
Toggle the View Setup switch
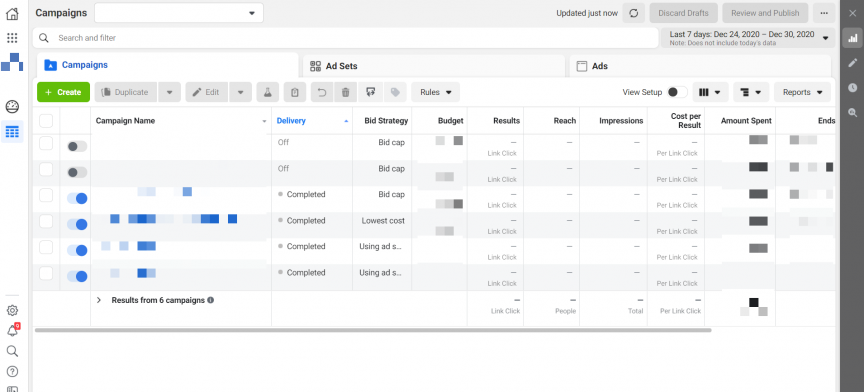(677, 92)
